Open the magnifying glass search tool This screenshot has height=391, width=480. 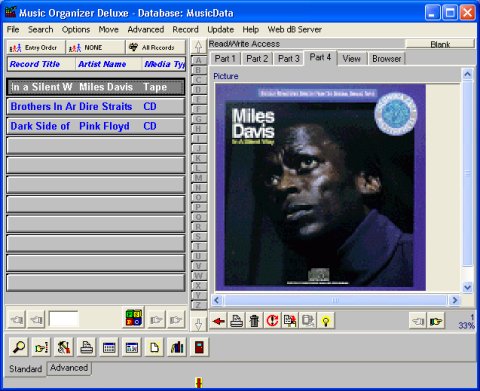[19, 347]
